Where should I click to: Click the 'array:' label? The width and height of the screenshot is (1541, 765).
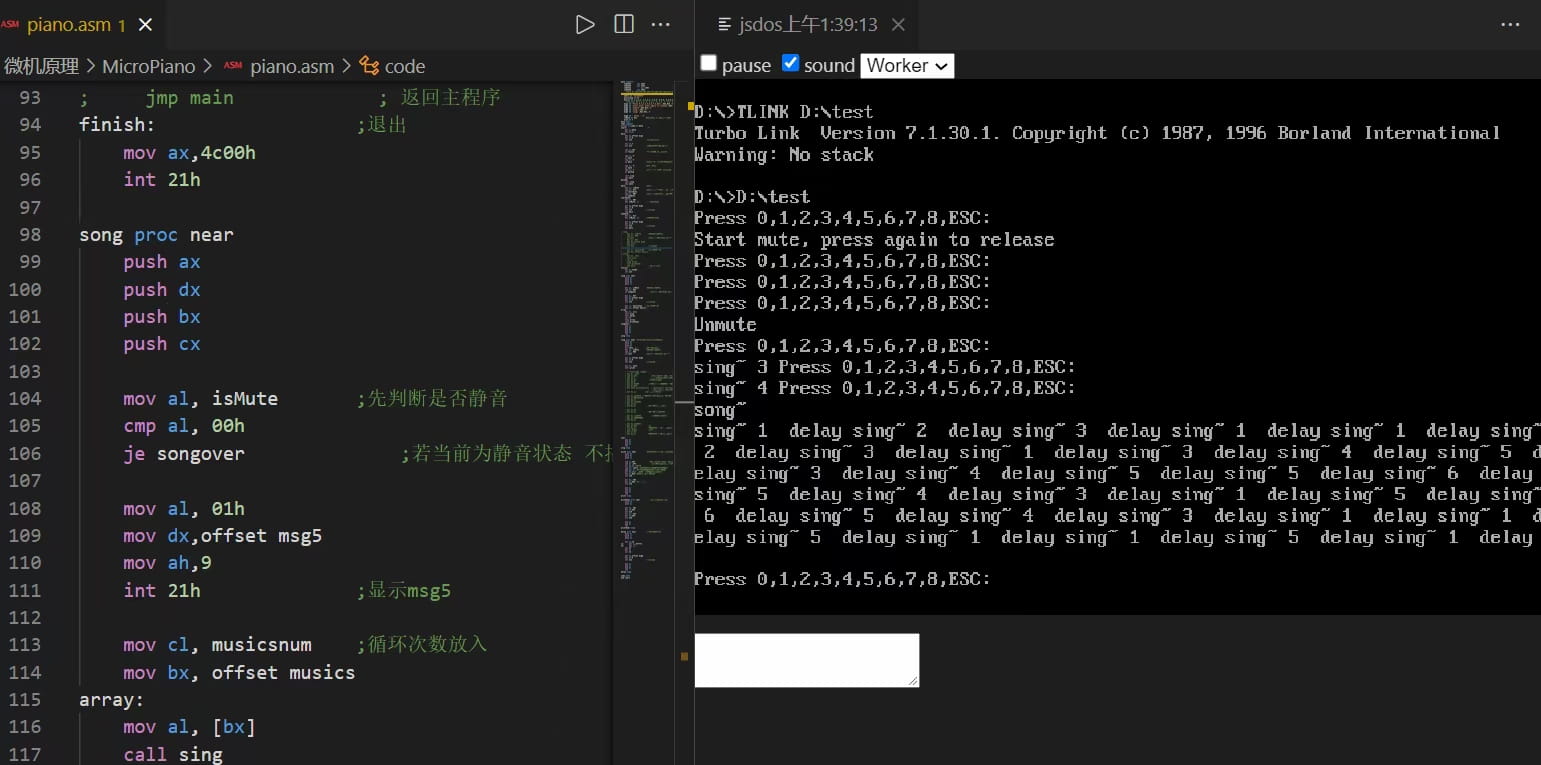[112, 699]
